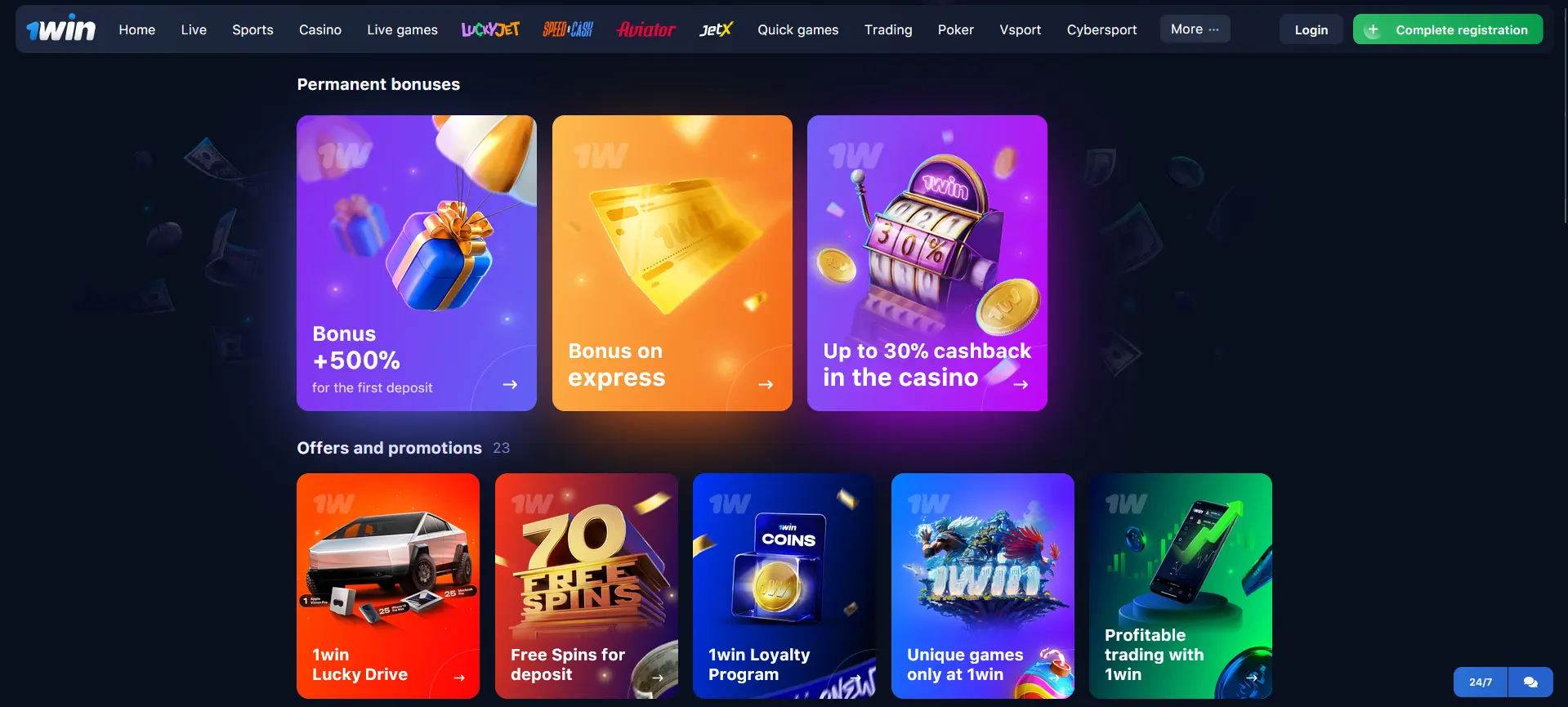The width and height of the screenshot is (1568, 707).
Task: Open the live chat bubble icon
Action: 1530,682
